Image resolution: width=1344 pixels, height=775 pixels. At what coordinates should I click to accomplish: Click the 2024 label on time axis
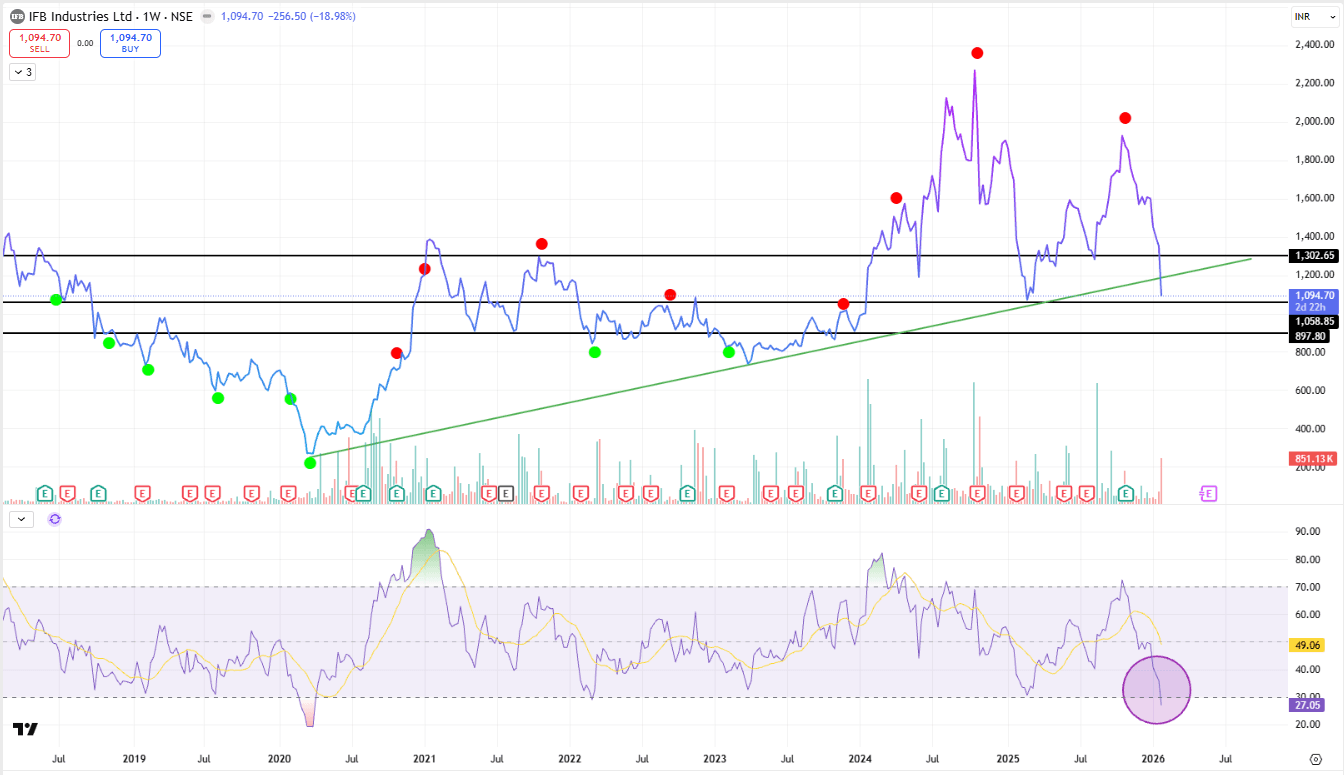click(x=860, y=759)
